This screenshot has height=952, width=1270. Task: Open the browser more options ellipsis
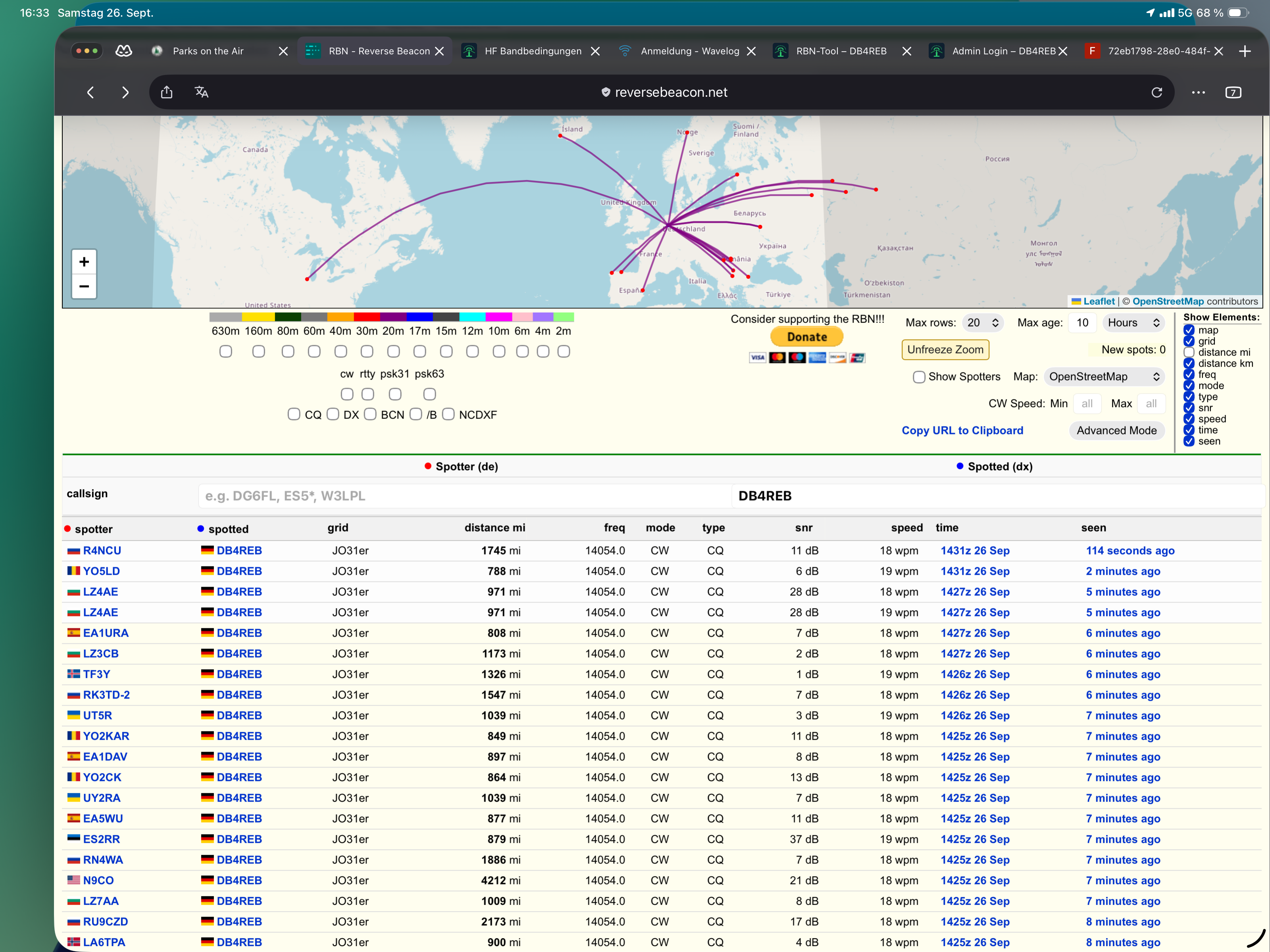(1198, 92)
